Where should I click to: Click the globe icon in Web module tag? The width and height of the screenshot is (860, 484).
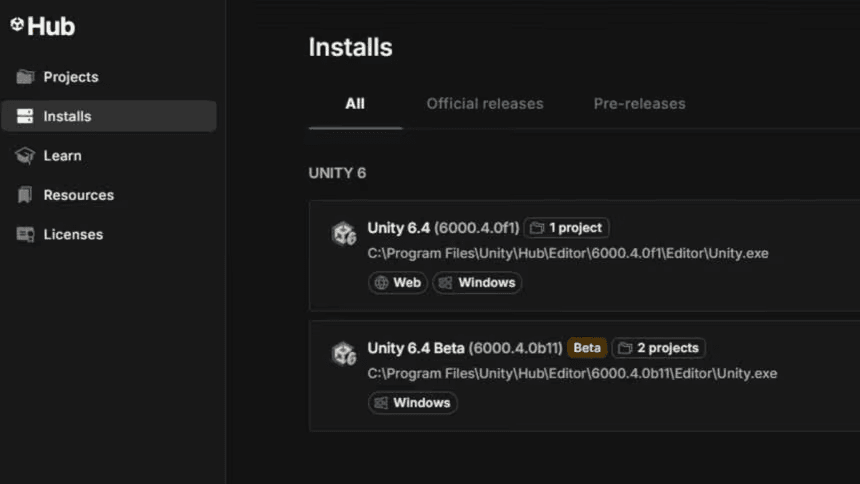coord(381,283)
